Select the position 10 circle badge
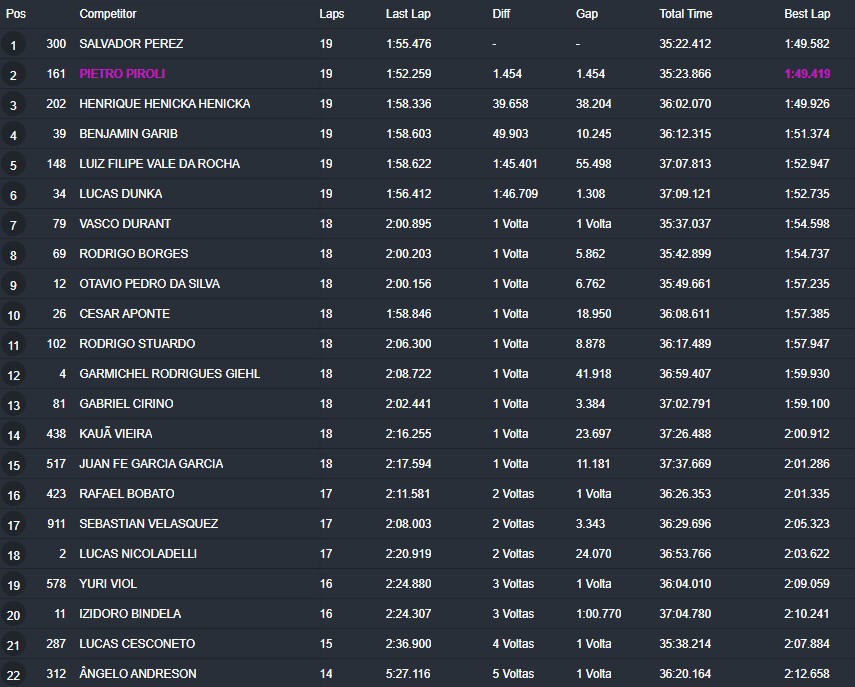The height and width of the screenshot is (687, 855). coord(13,315)
